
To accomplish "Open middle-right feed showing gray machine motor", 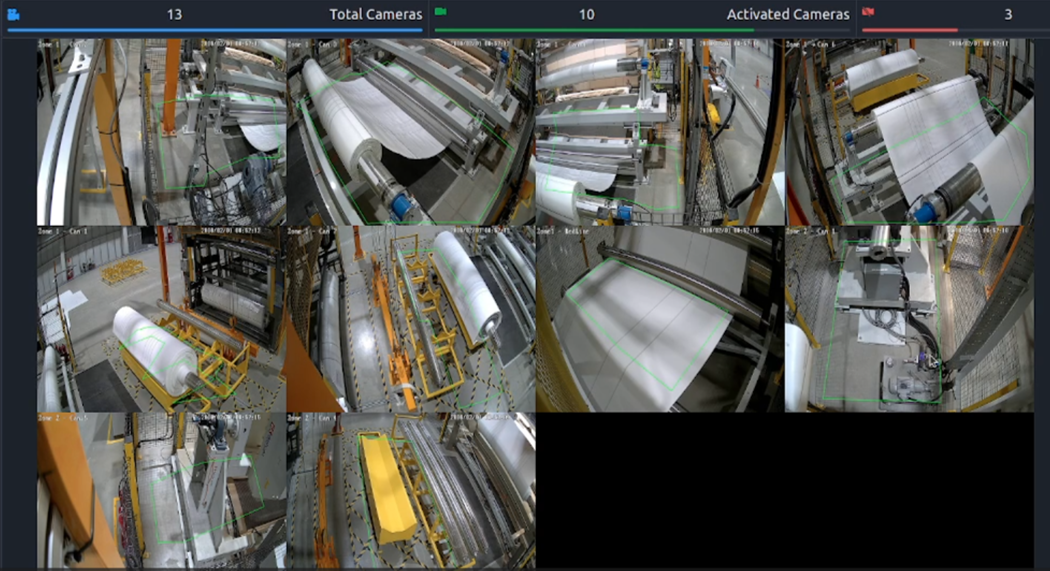I will tap(909, 319).
